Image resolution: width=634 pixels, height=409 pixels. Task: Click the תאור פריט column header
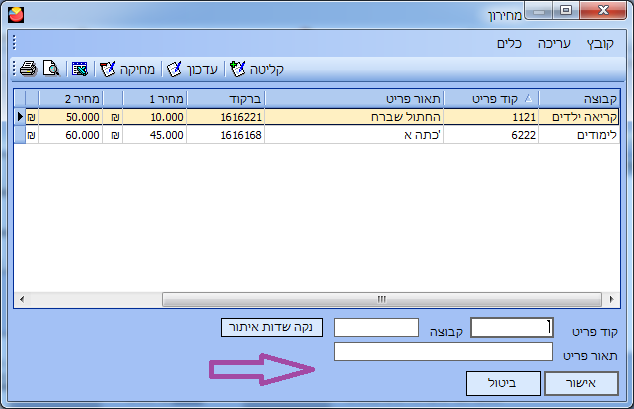[x=354, y=99]
